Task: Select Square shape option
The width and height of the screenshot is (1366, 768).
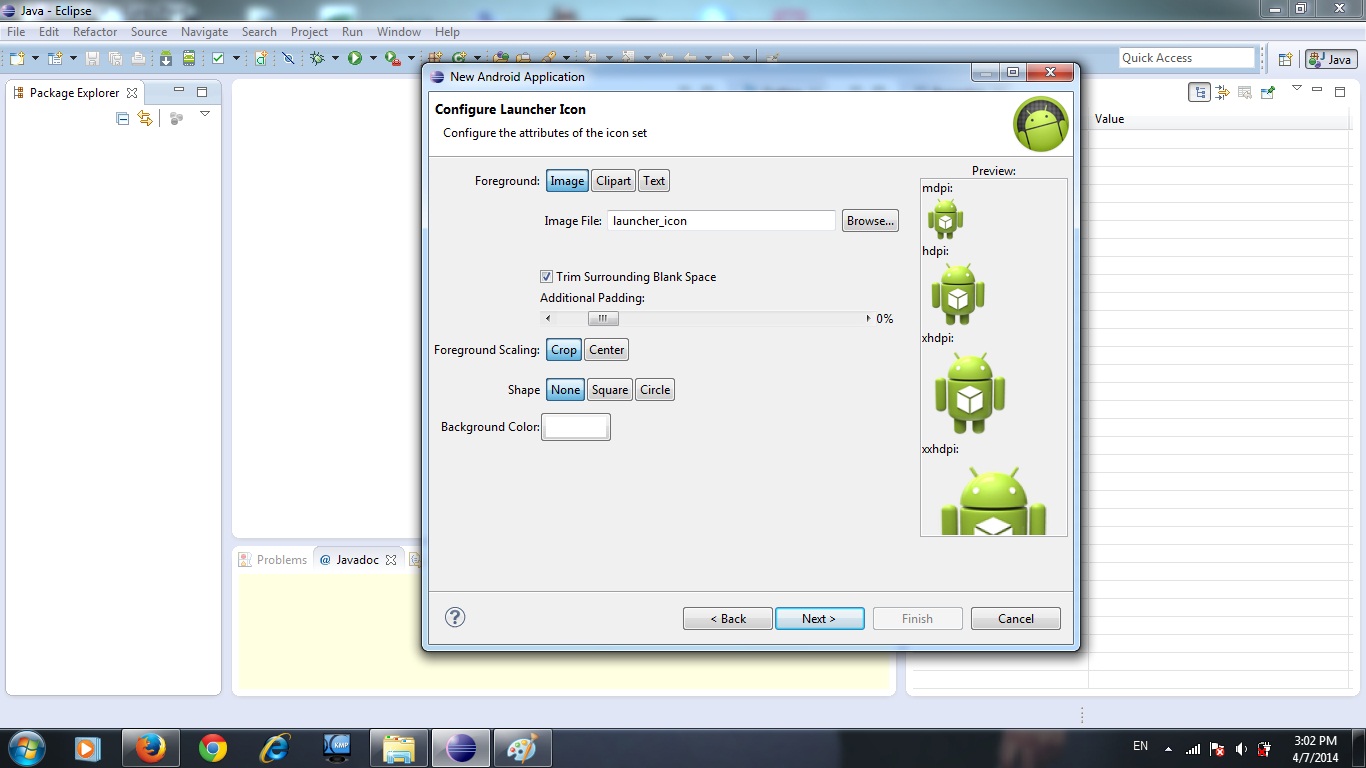Action: click(610, 390)
